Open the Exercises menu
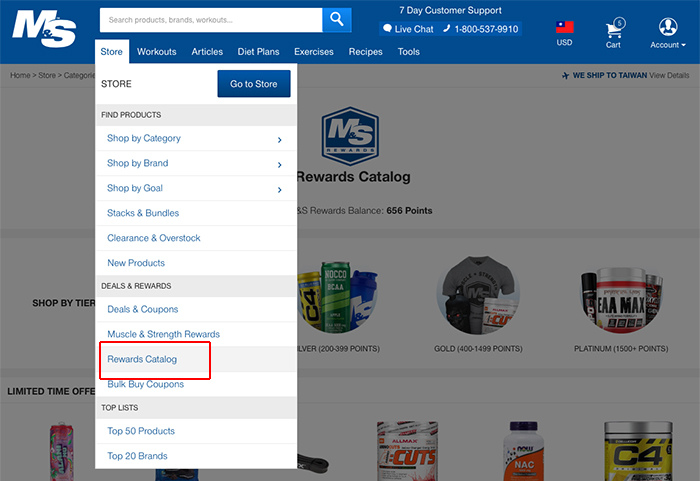This screenshot has width=700, height=481. point(314,52)
